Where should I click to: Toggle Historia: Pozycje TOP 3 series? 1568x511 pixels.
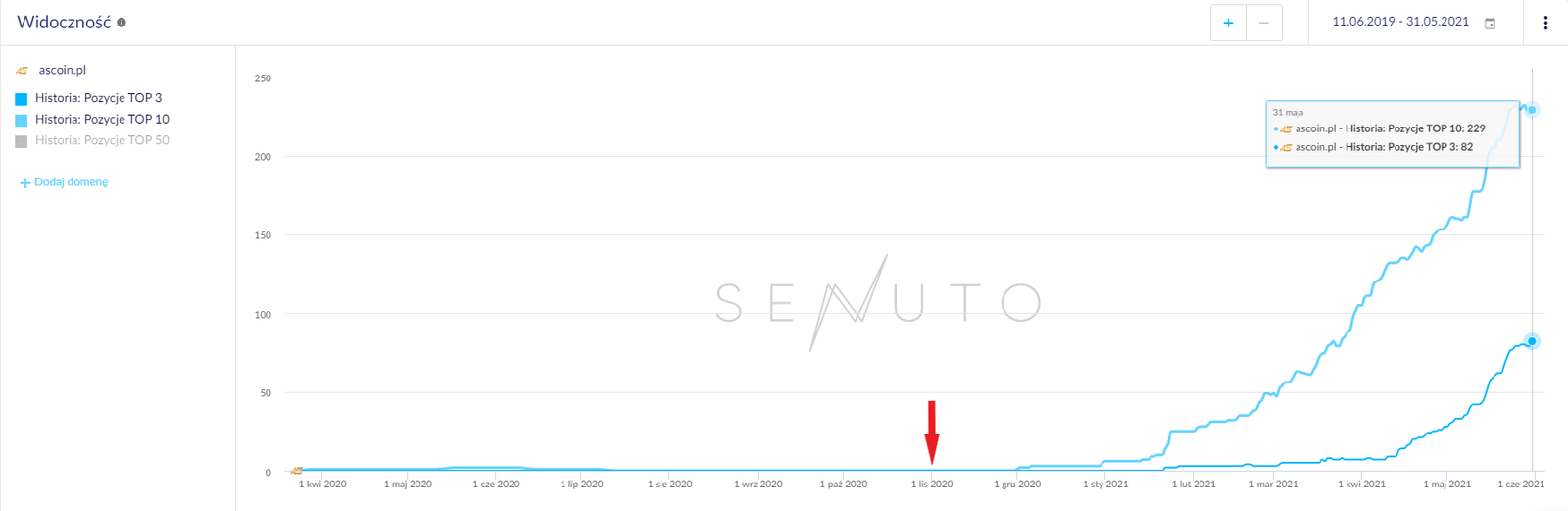pyautogui.click(x=98, y=98)
